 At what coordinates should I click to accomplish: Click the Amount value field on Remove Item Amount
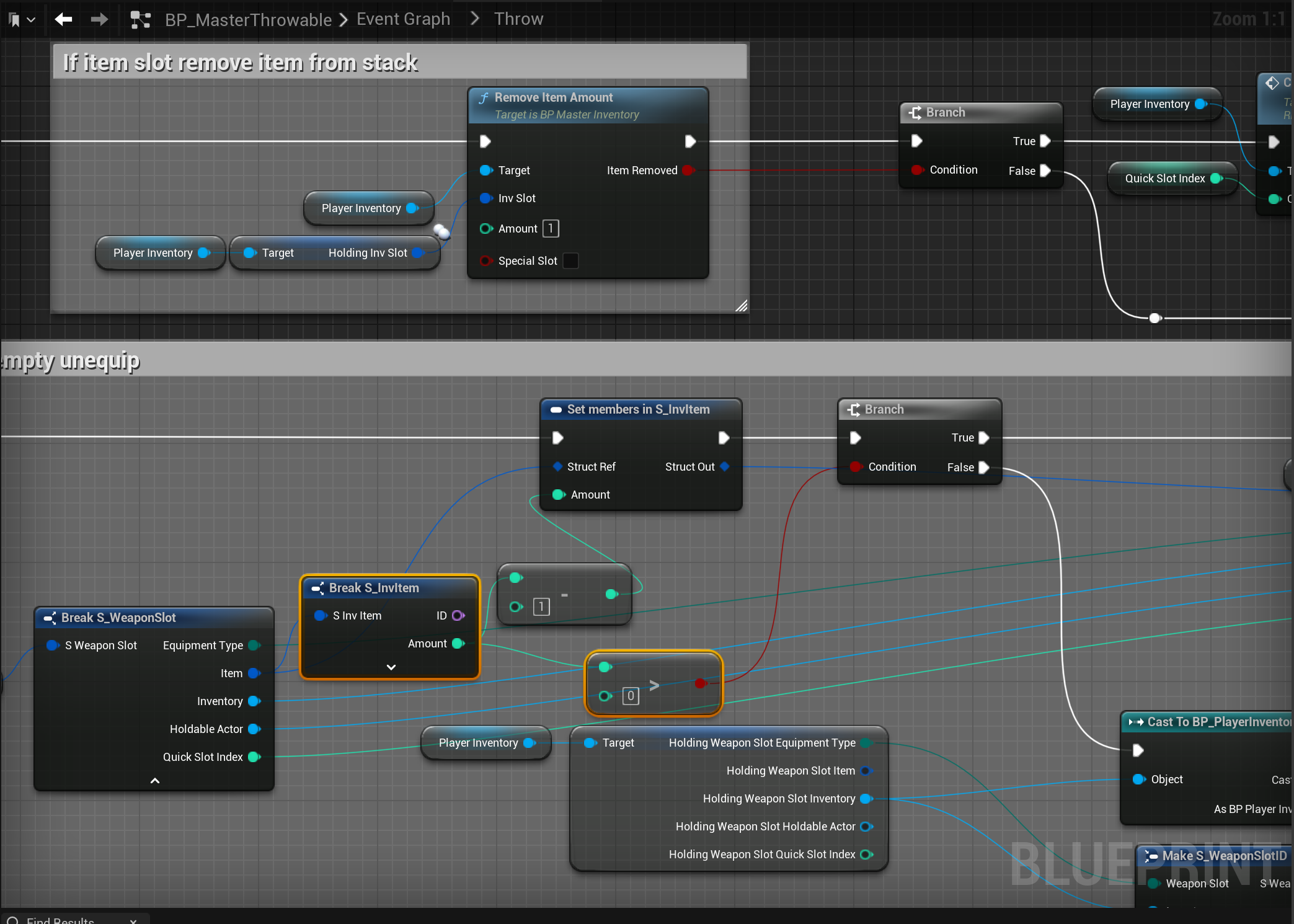click(x=551, y=229)
